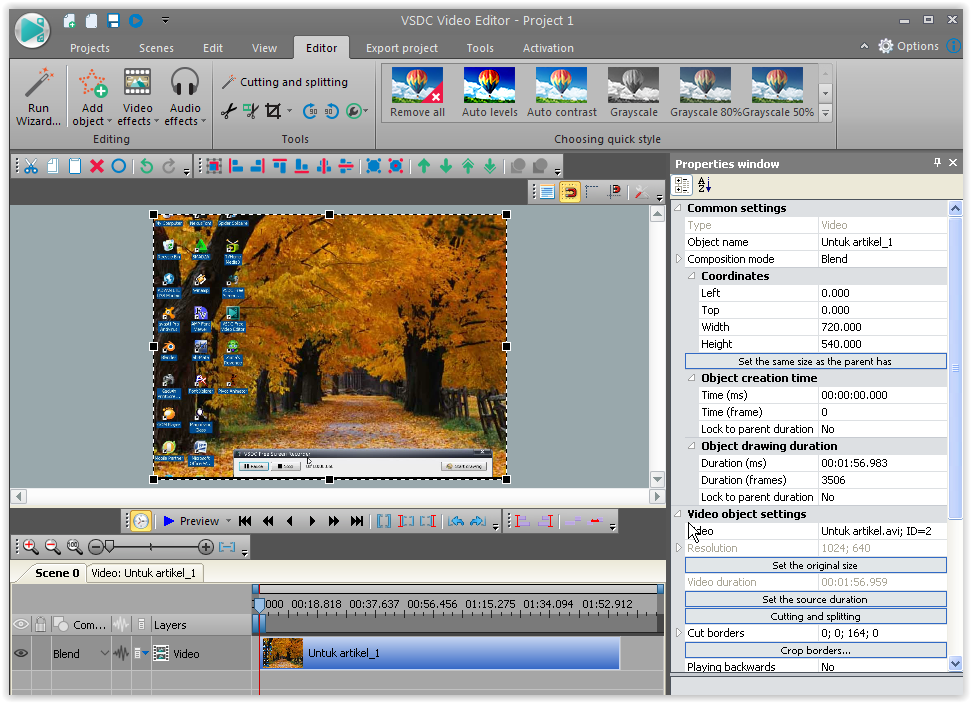Click the scissors cut icon in edit toolbar
The height and width of the screenshot is (703, 971).
tap(31, 166)
